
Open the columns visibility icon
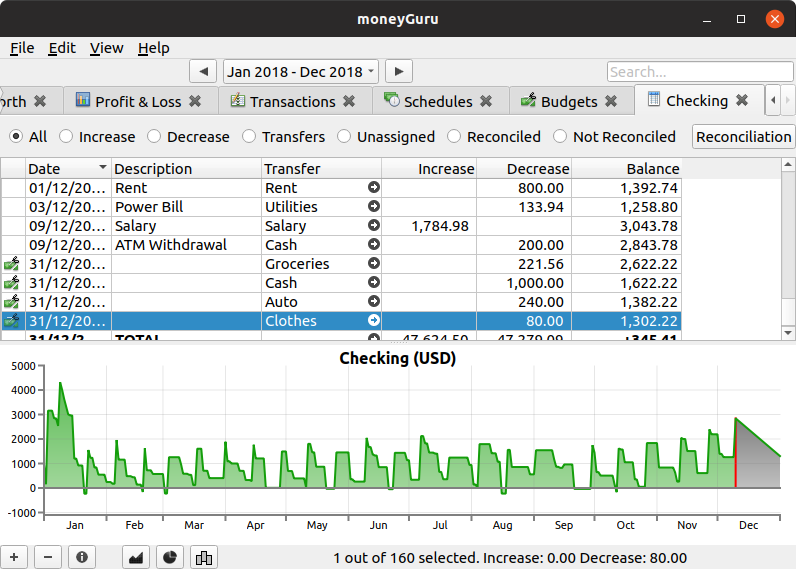[x=204, y=557]
